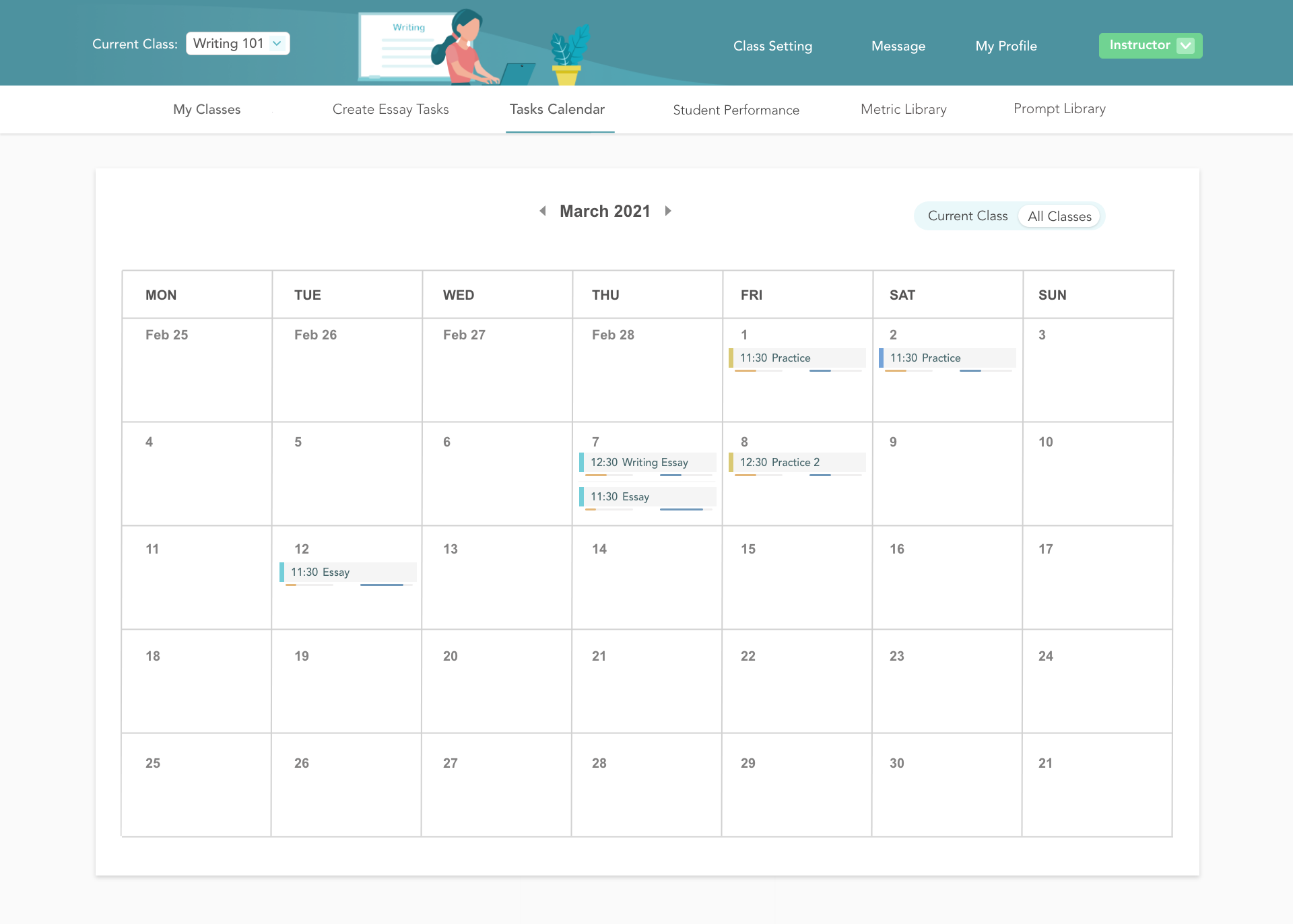Image resolution: width=1293 pixels, height=924 pixels.
Task: Go to previous month arrow
Action: 543,211
